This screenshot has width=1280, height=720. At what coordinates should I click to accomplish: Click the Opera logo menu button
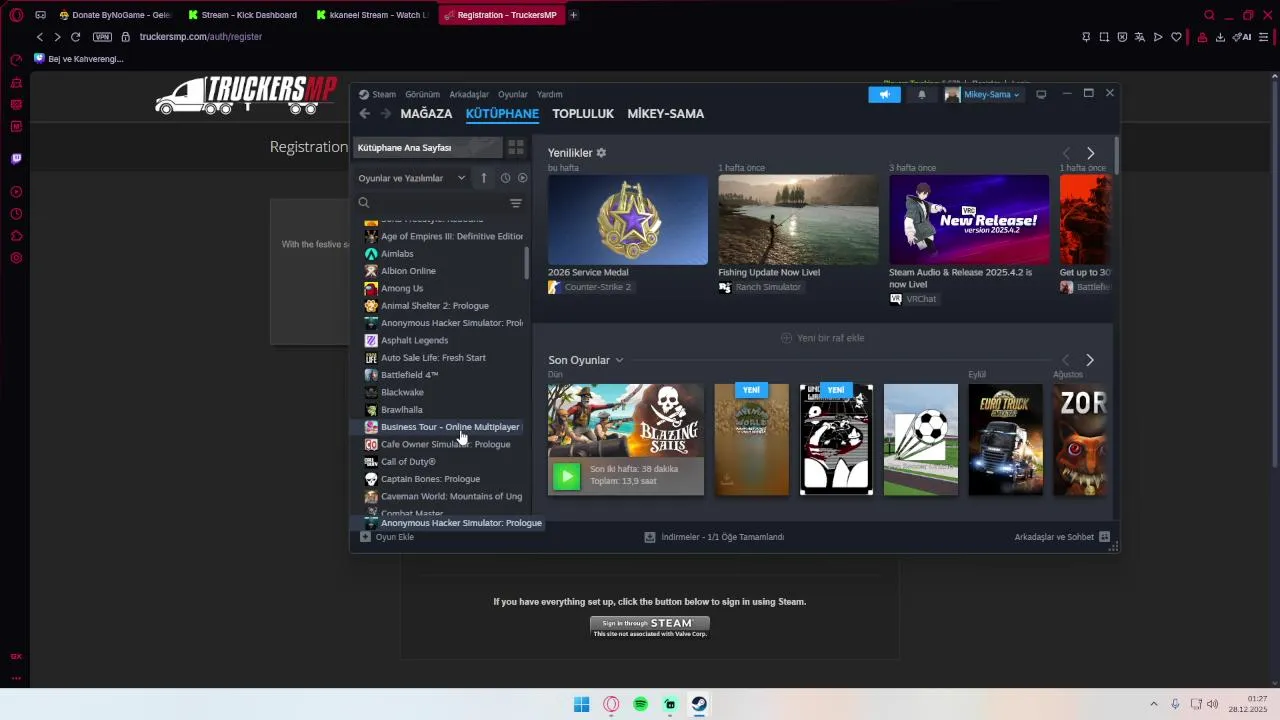pos(16,15)
